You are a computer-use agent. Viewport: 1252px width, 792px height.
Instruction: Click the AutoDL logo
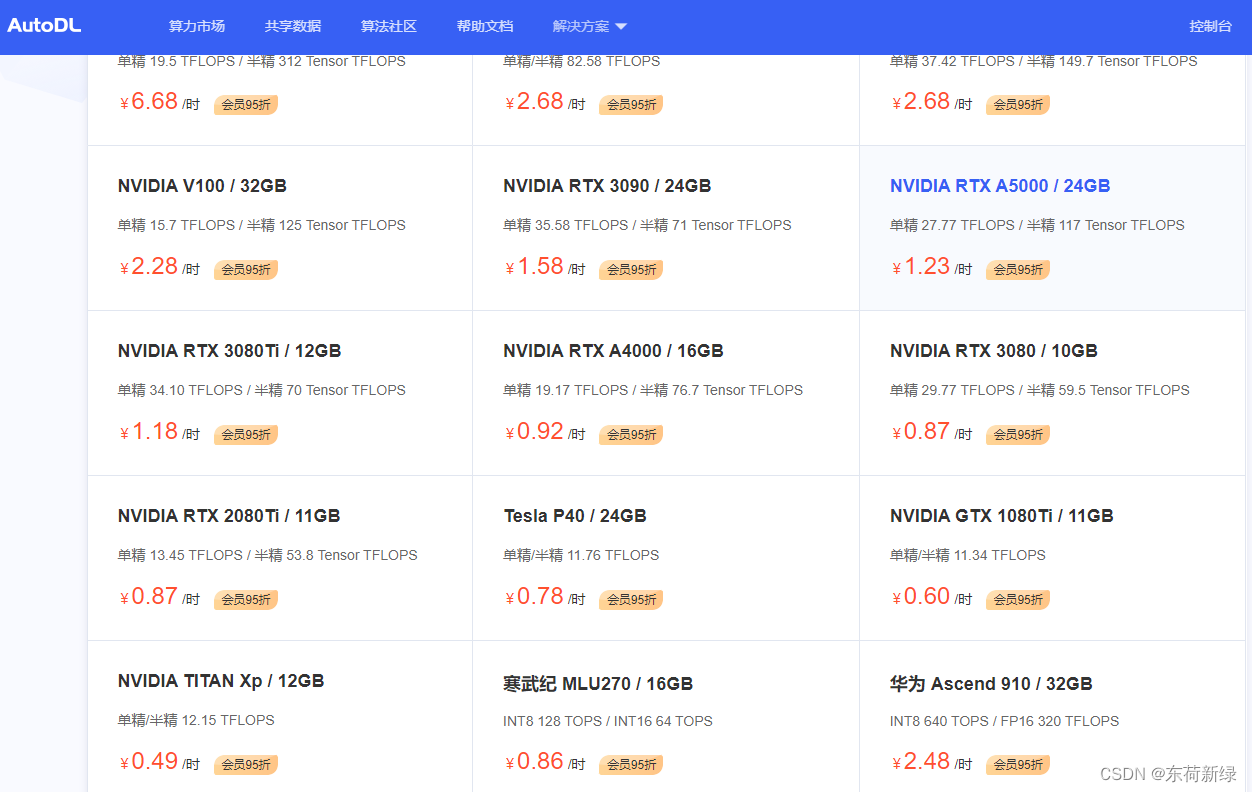point(44,26)
